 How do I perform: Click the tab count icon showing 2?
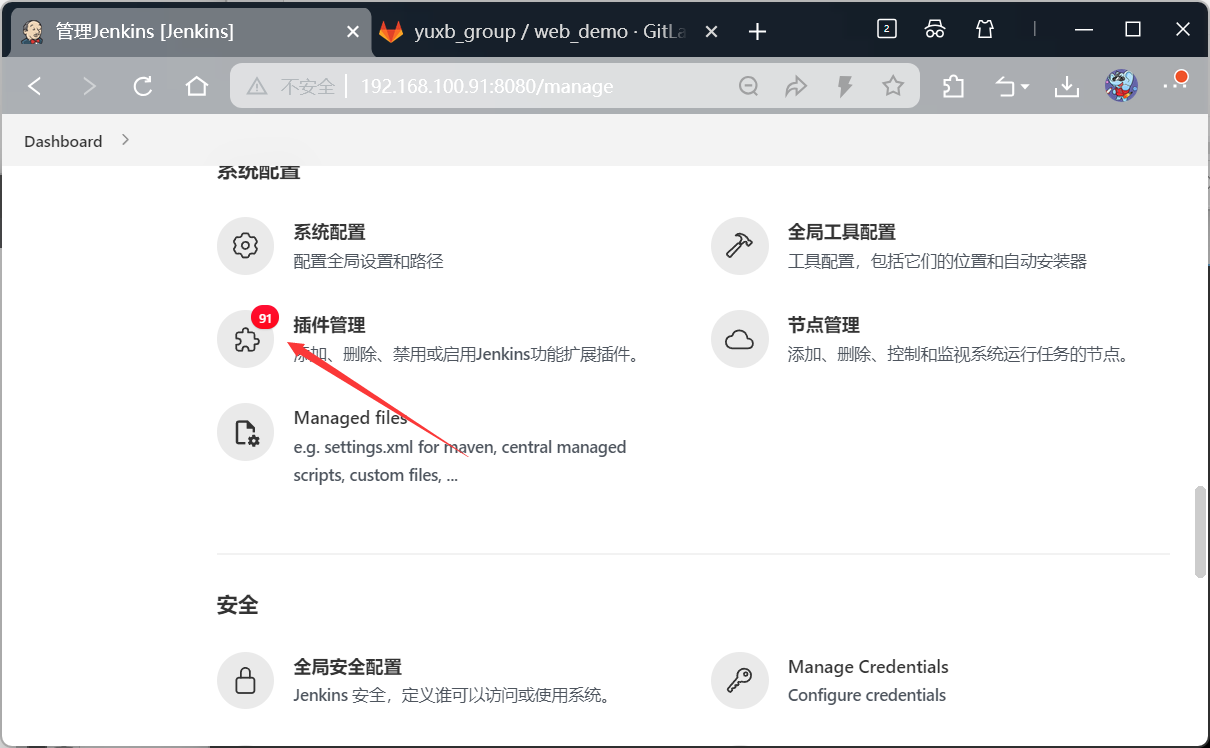click(x=886, y=29)
